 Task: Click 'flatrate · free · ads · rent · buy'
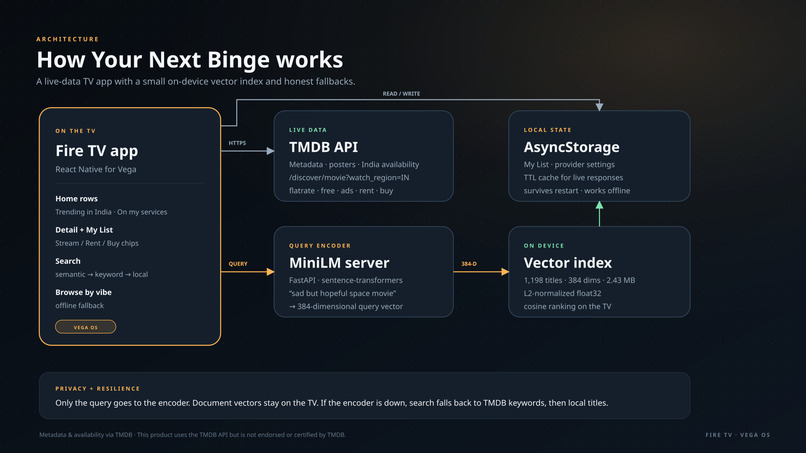(341, 190)
